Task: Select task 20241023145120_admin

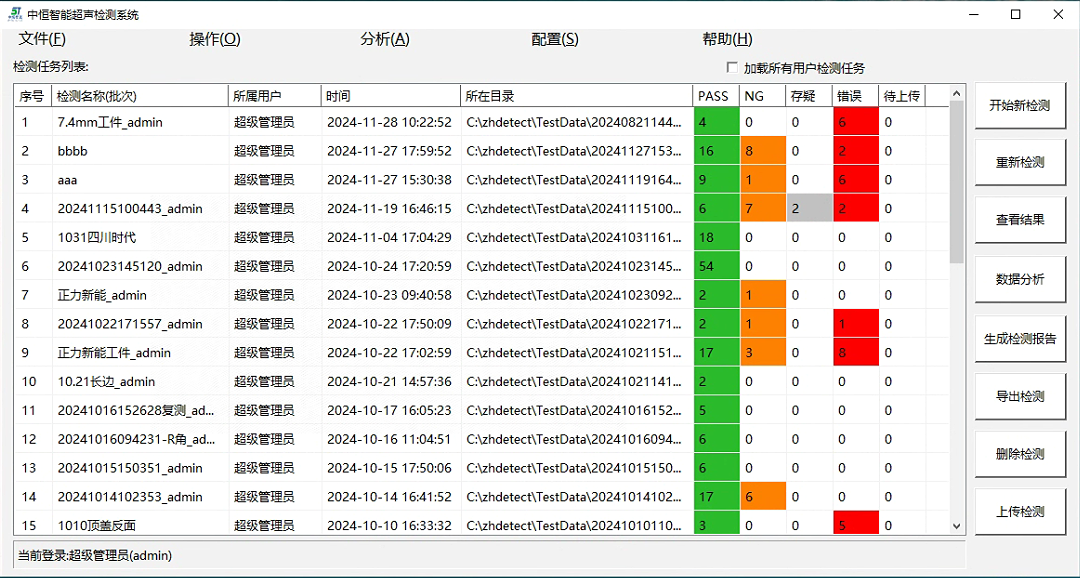Action: (x=481, y=266)
